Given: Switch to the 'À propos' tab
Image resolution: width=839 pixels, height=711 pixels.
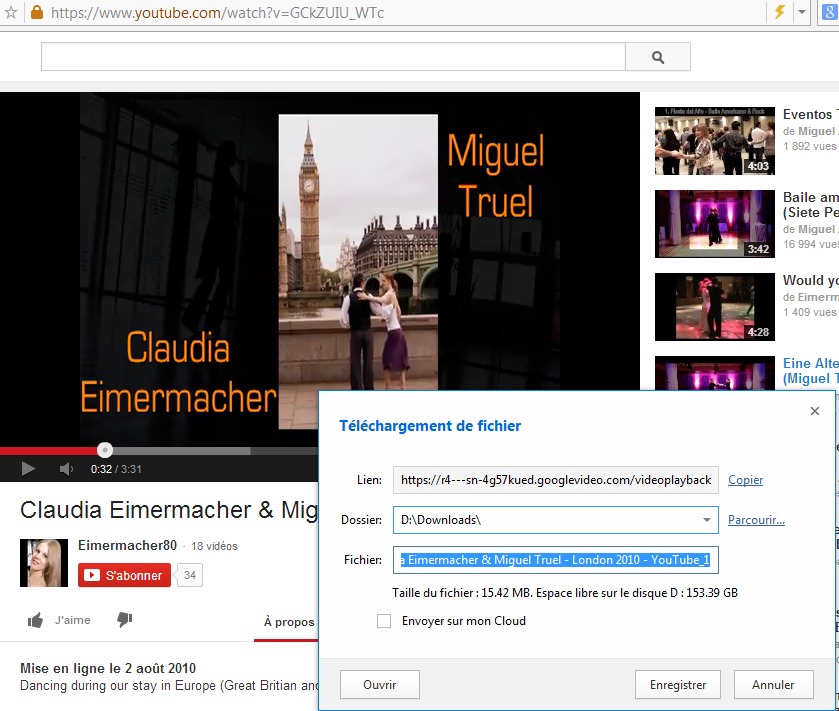Looking at the screenshot, I should tap(289, 622).
